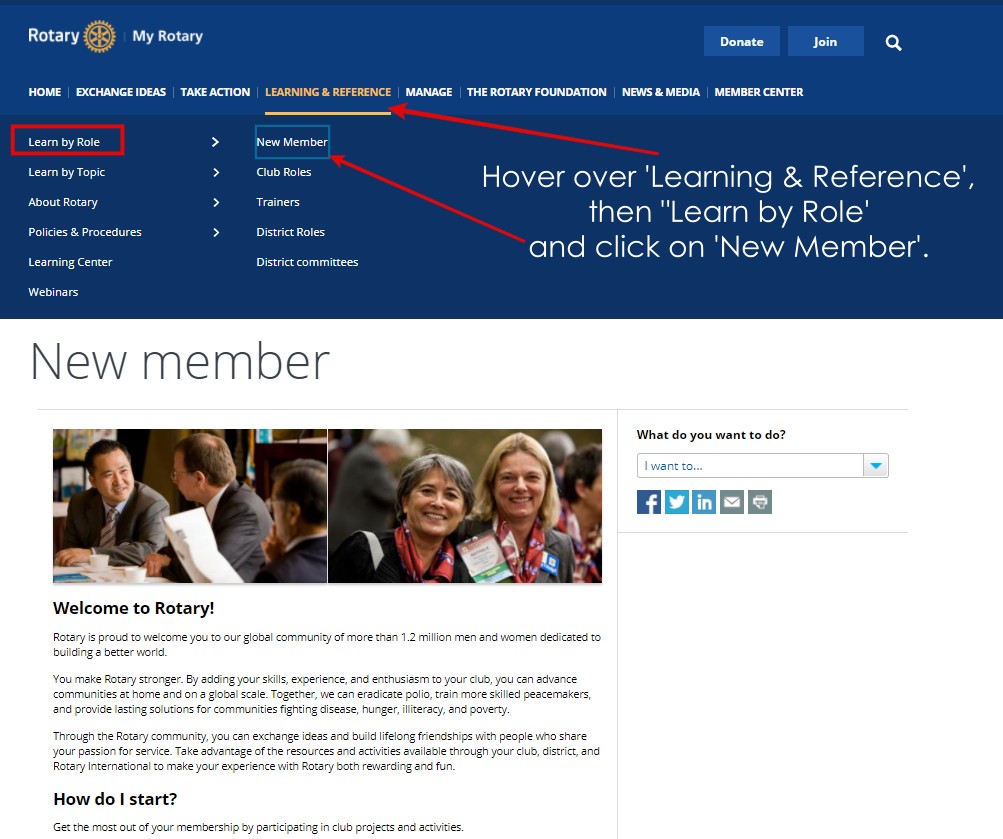The height and width of the screenshot is (839, 1003).
Task: Click the New Member submenu item
Action: coord(291,142)
